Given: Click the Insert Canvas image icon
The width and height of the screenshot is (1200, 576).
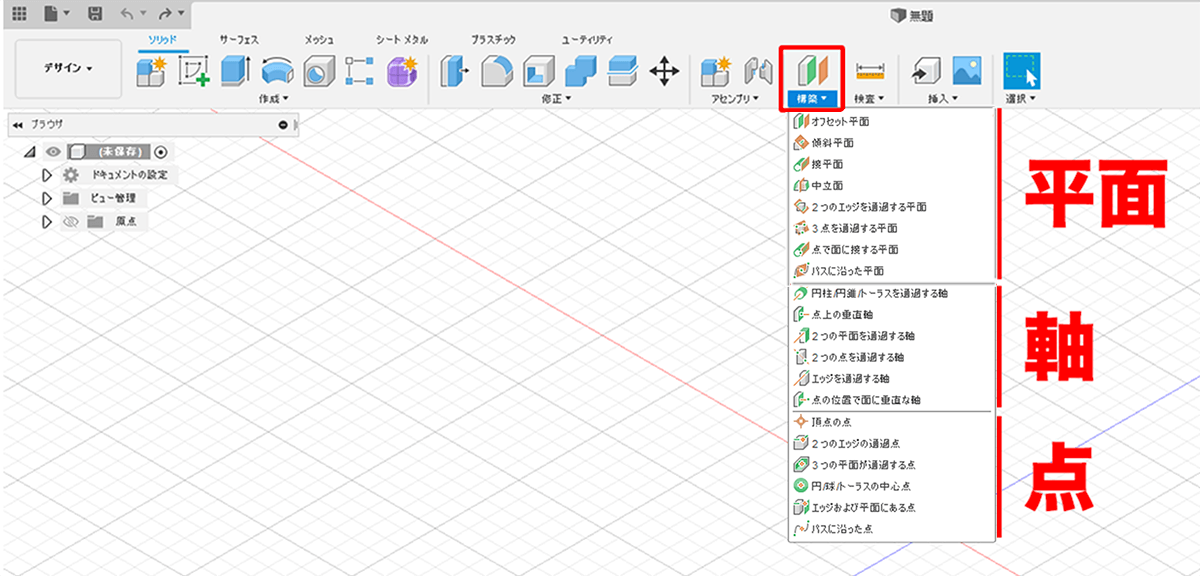Looking at the screenshot, I should (x=966, y=71).
